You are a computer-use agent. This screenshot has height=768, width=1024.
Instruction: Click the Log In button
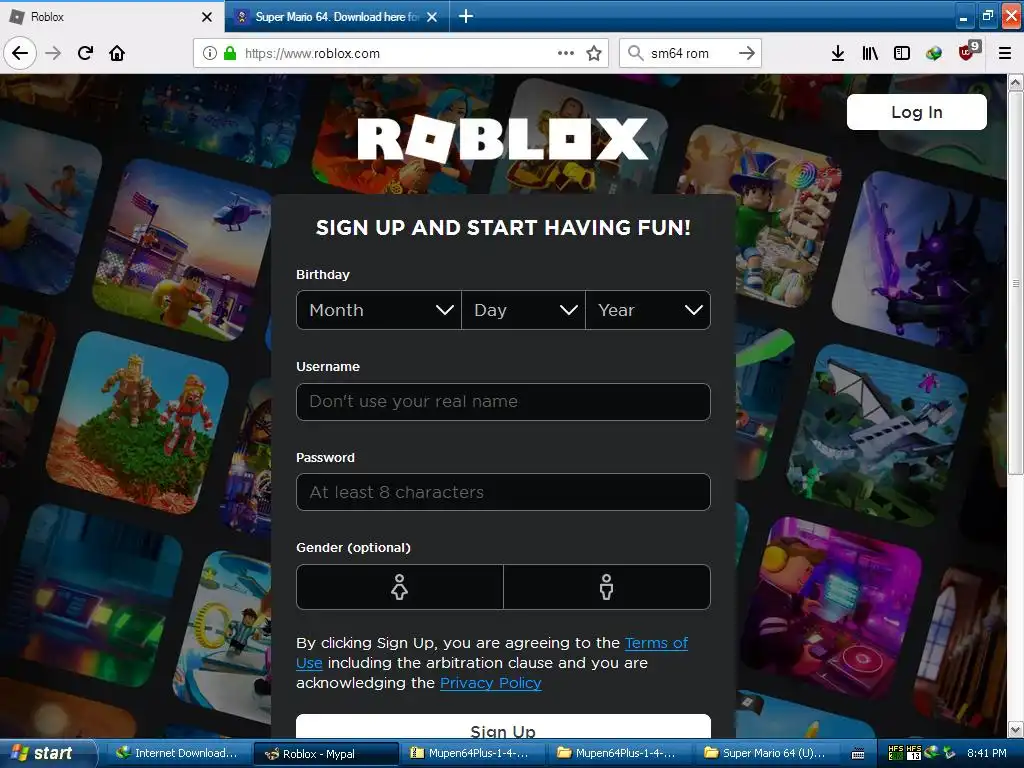click(916, 112)
